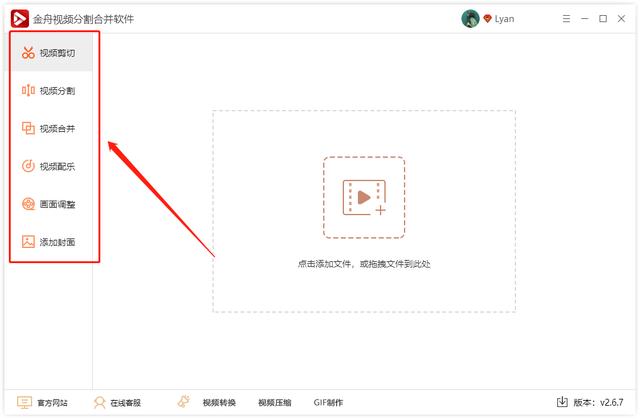The width and height of the screenshot is (640, 419).
Task: Open the user avatar picture
Action: pyautogui.click(x=470, y=19)
